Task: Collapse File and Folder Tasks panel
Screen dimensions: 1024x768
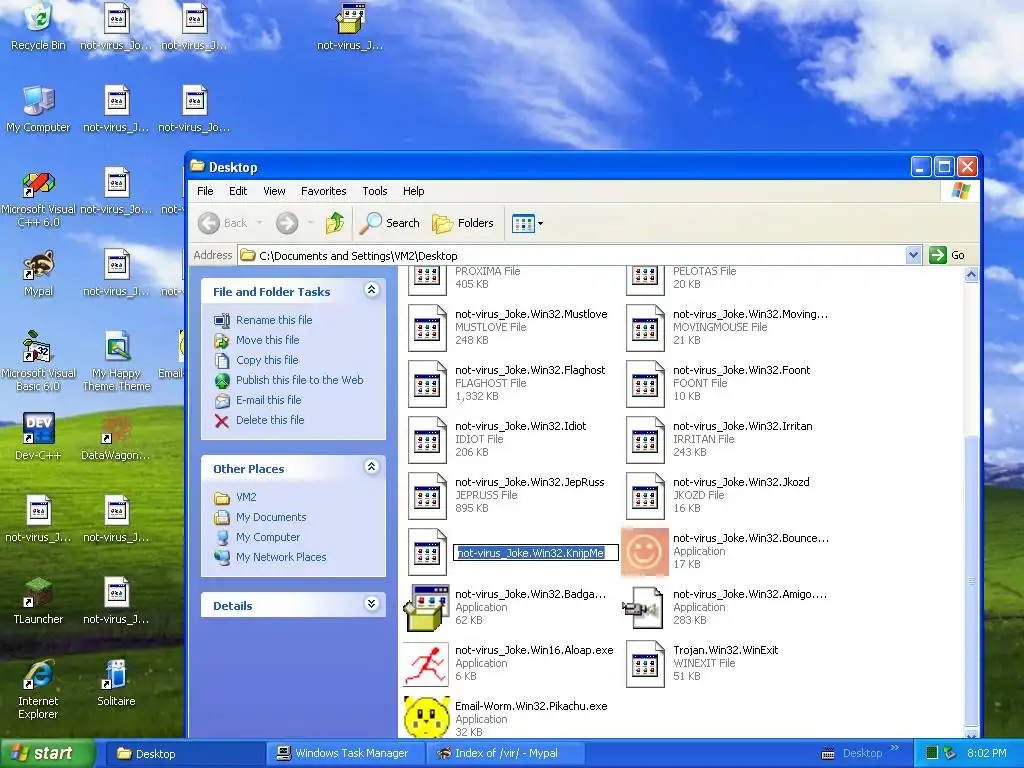Action: click(372, 290)
